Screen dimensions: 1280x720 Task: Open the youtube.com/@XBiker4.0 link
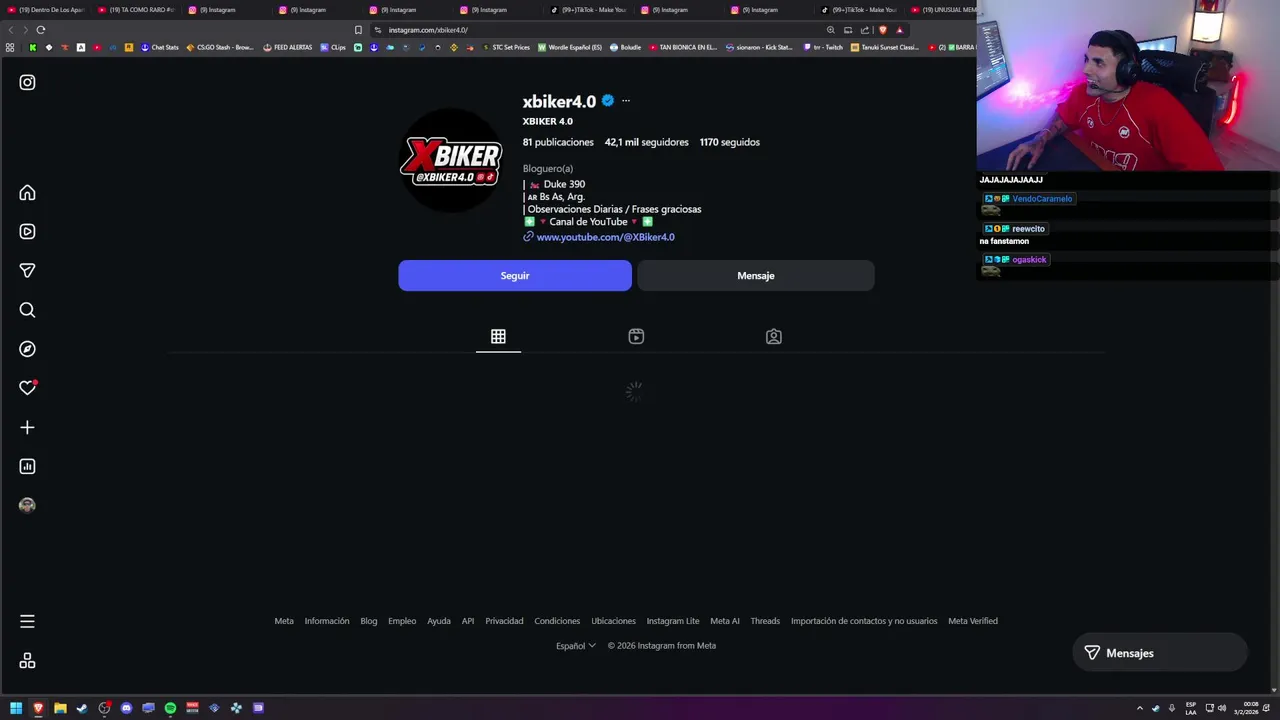[605, 237]
